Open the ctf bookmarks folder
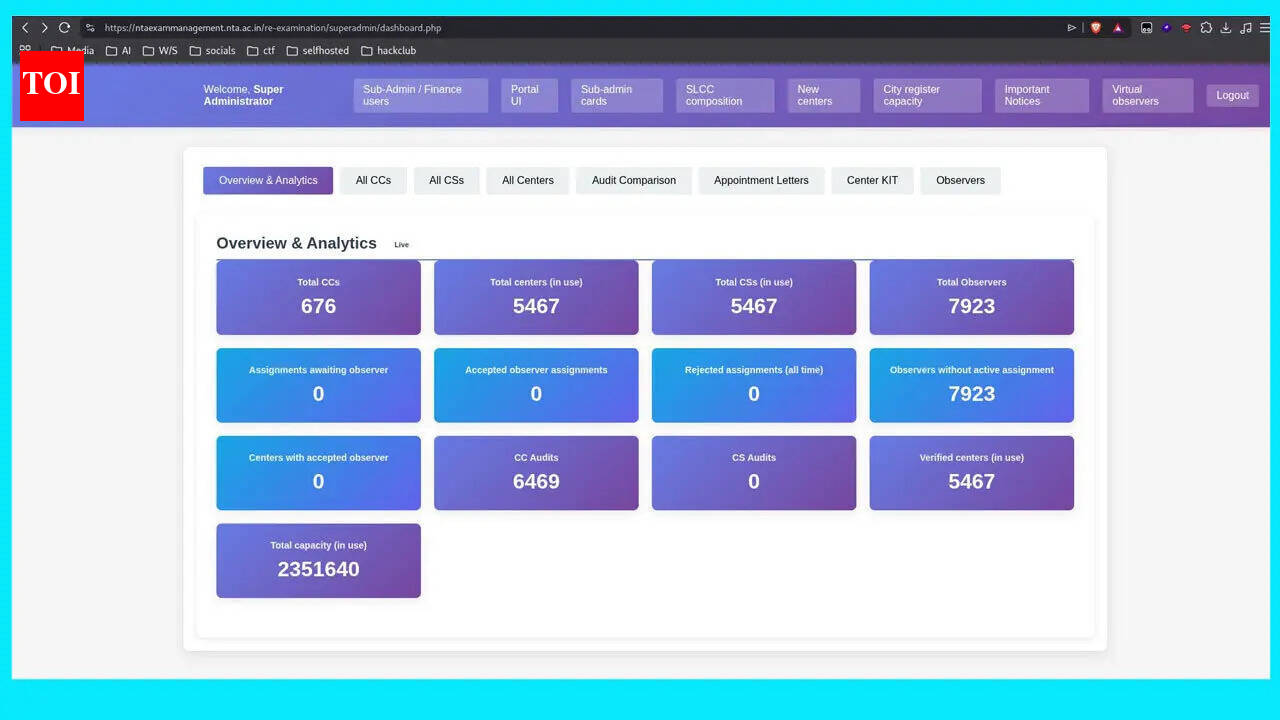Viewport: 1280px width, 720px height. [x=260, y=50]
